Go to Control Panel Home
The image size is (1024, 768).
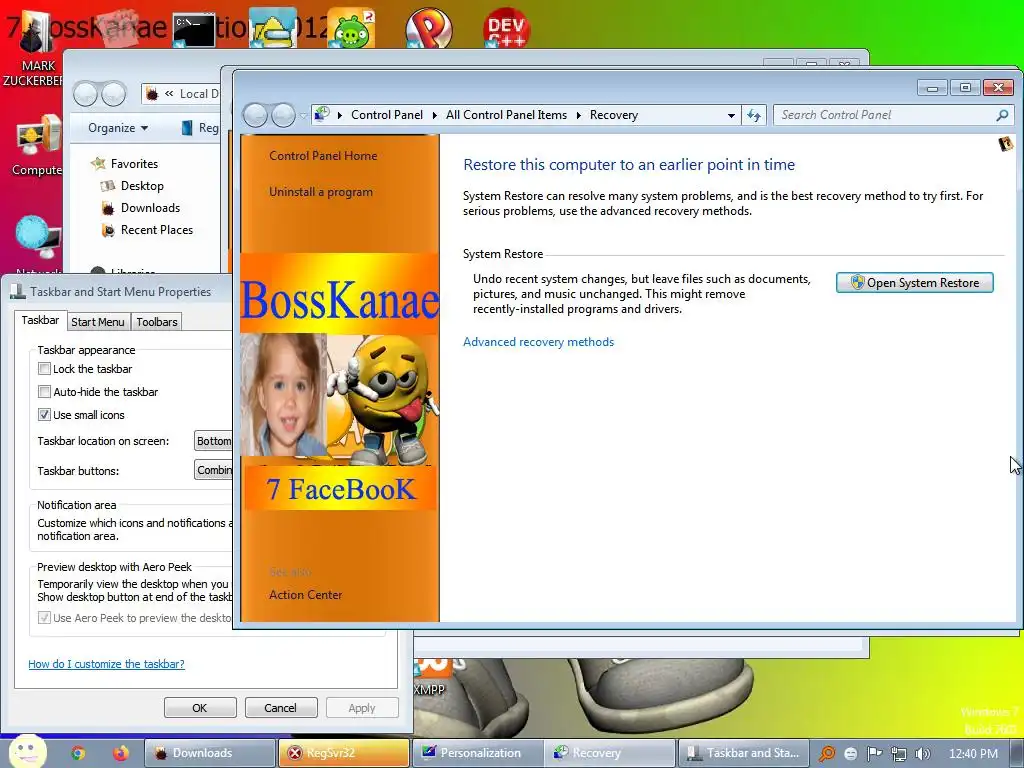coord(323,156)
